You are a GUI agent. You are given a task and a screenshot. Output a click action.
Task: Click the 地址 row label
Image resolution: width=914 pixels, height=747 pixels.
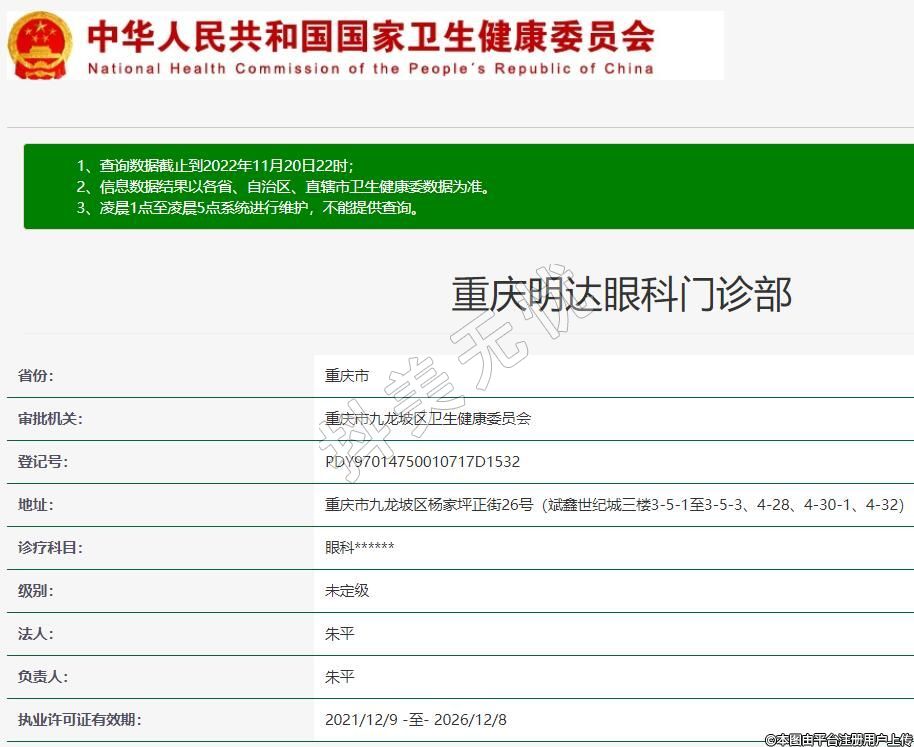pyautogui.click(x=36, y=505)
